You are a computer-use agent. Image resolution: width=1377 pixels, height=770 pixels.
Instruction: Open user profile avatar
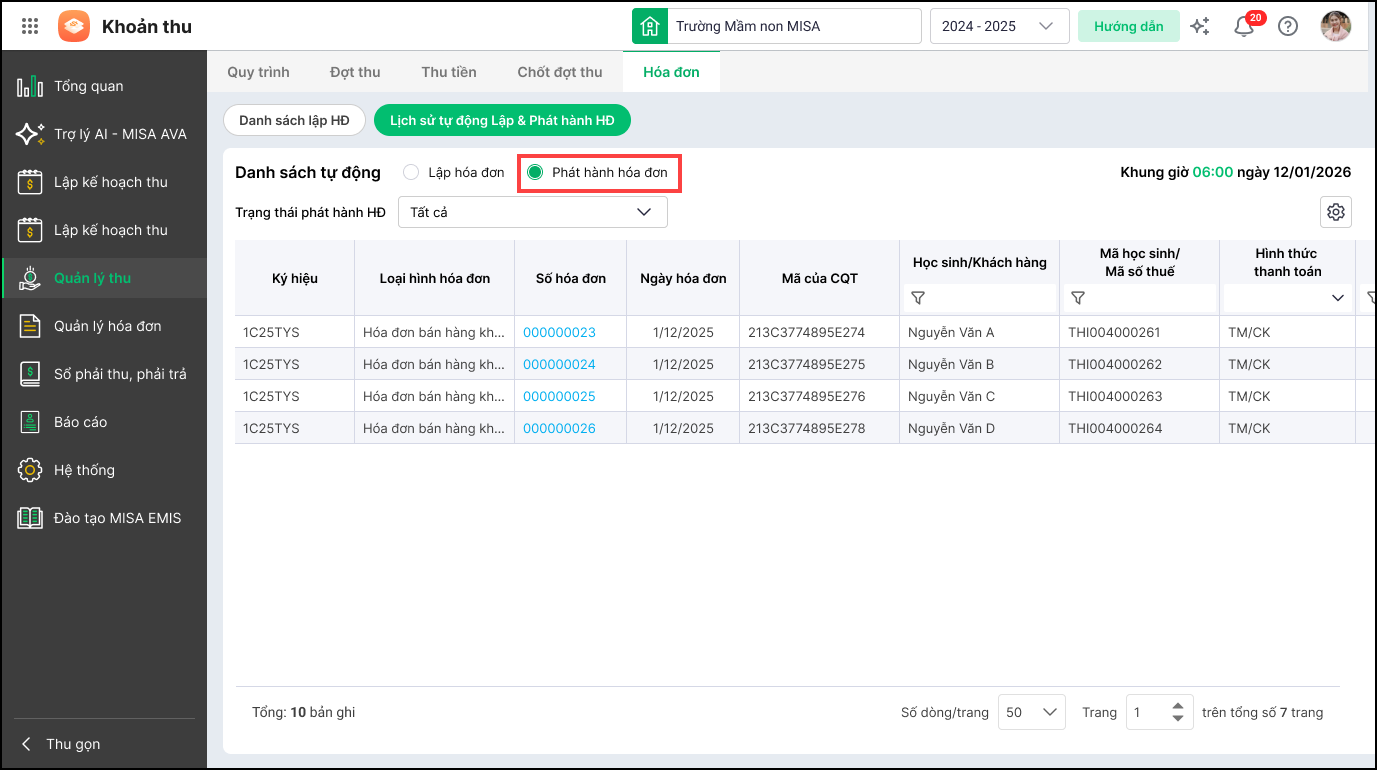click(x=1336, y=27)
